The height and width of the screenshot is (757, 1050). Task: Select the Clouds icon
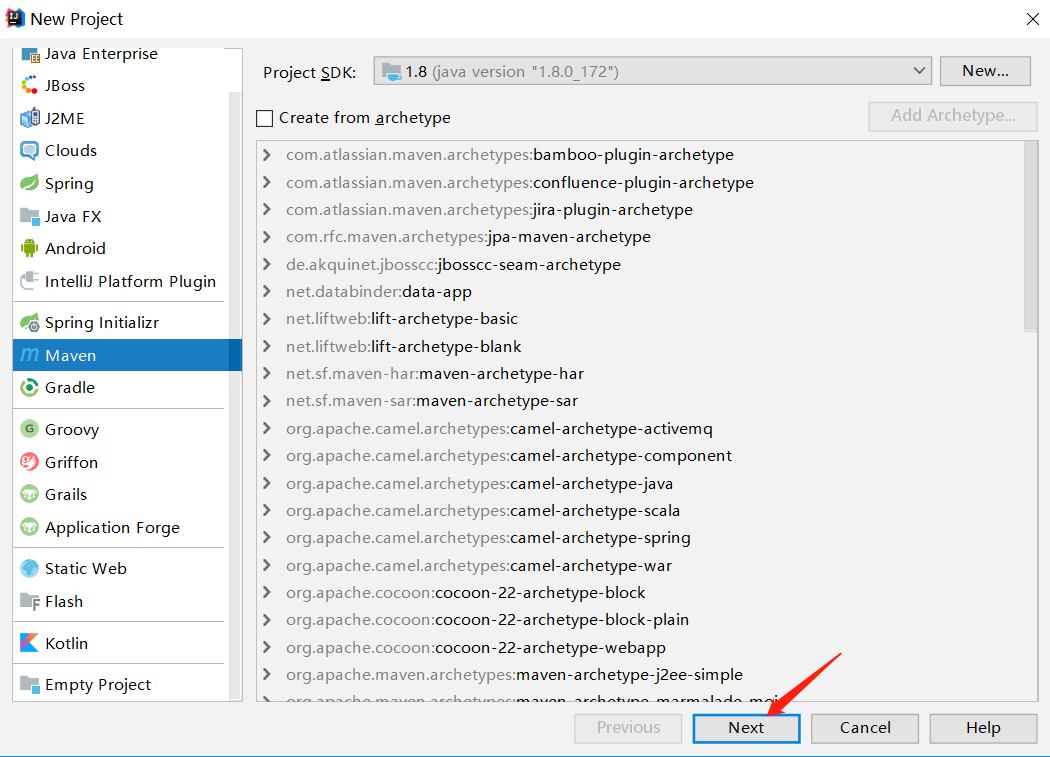click(x=29, y=150)
